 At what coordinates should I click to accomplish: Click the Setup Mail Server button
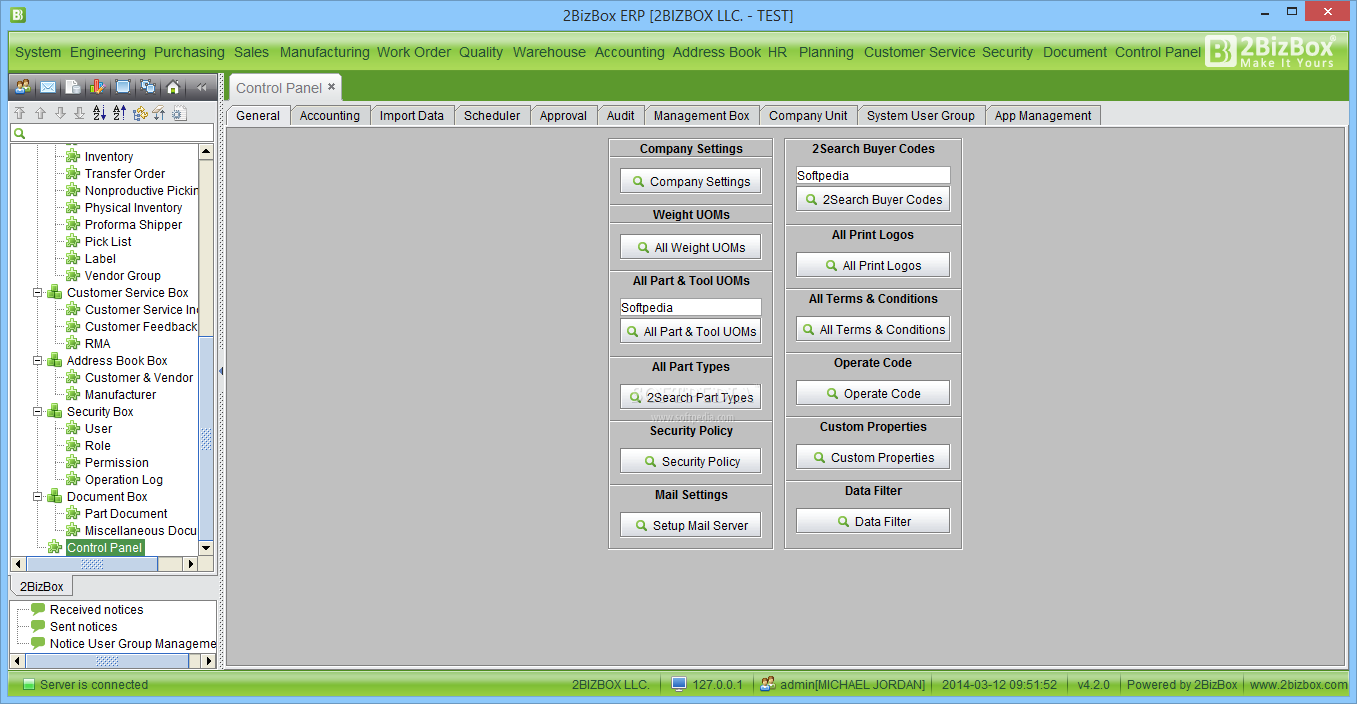(690, 526)
